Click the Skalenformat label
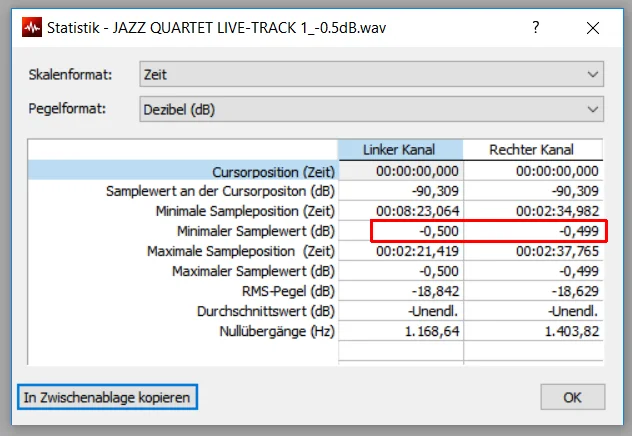 pos(70,75)
